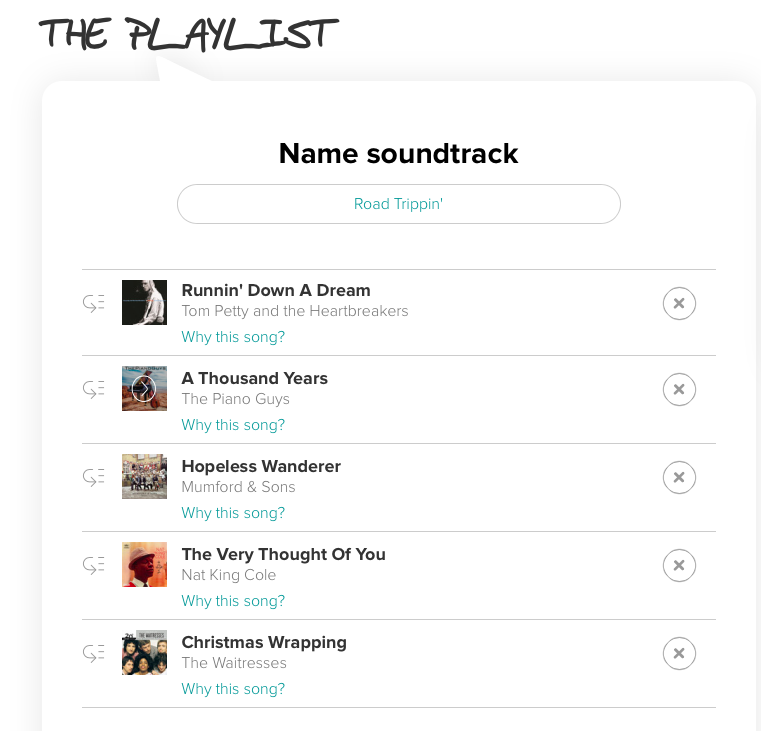Open 'Why this song?' for Tom Petty track

(x=233, y=337)
